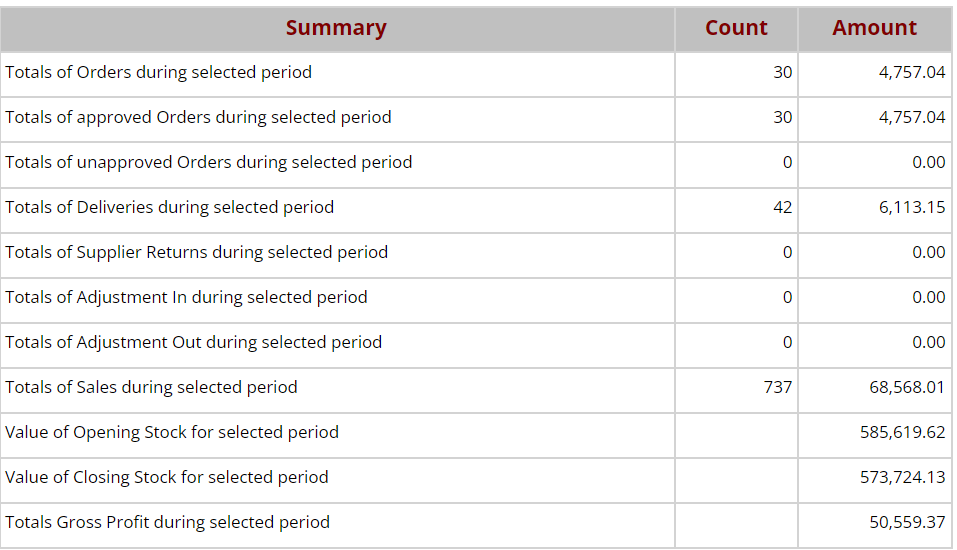The image size is (957, 550).
Task: Select the approved Orders row label
Action: (x=198, y=117)
